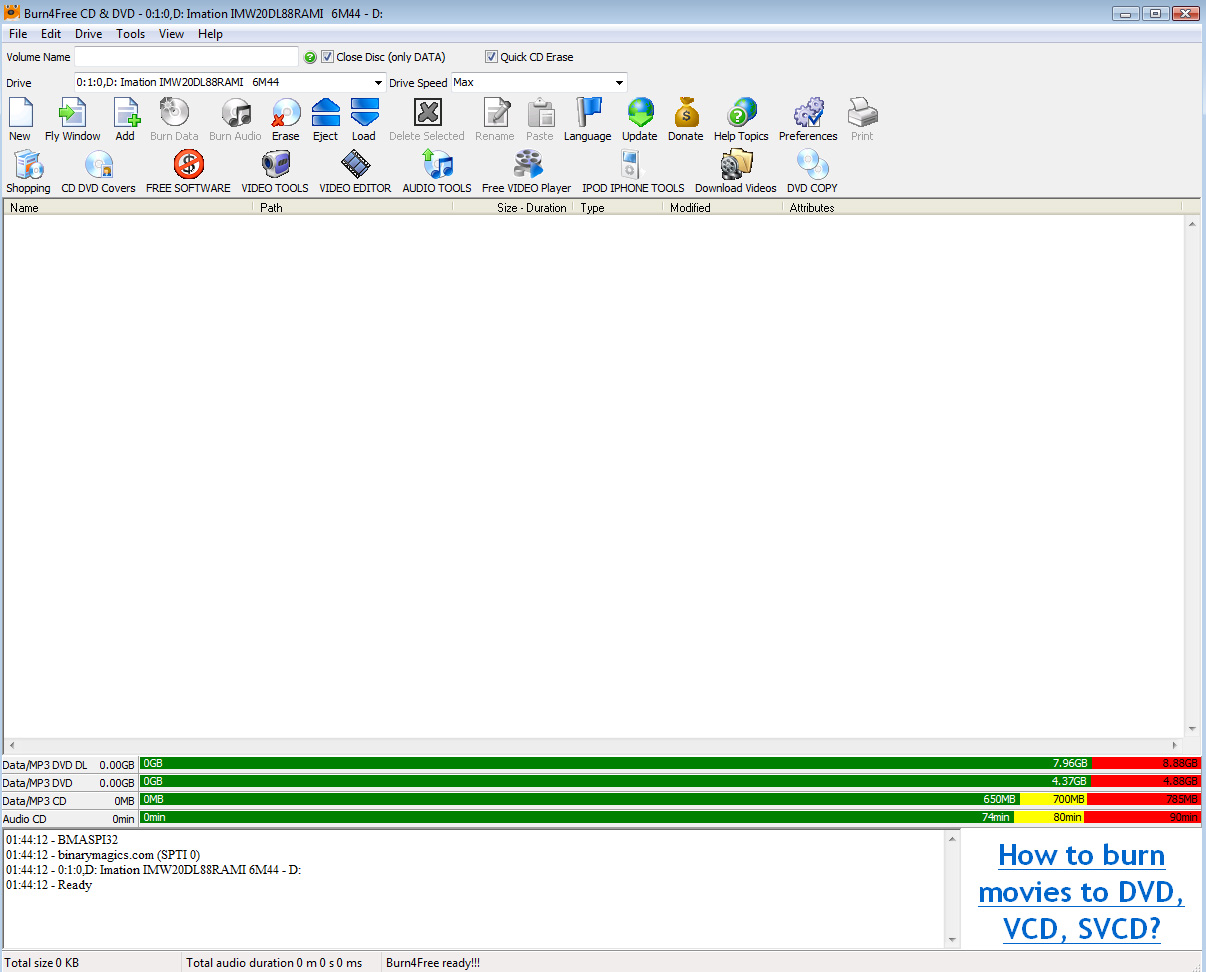
Task: Click the Data/MP3 DVD DL capacity bar
Action: 670,764
